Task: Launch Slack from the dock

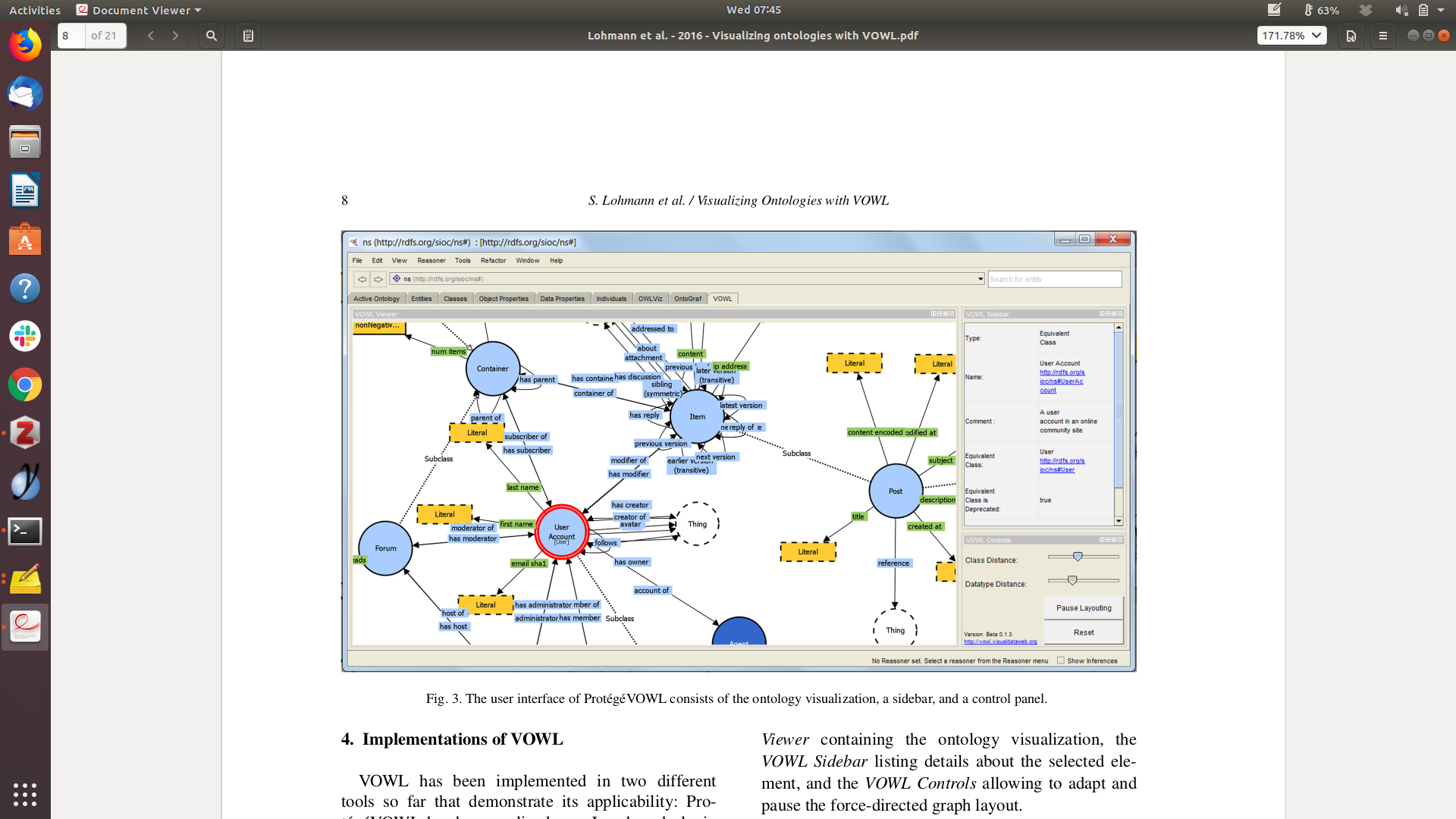Action: pos(25,336)
